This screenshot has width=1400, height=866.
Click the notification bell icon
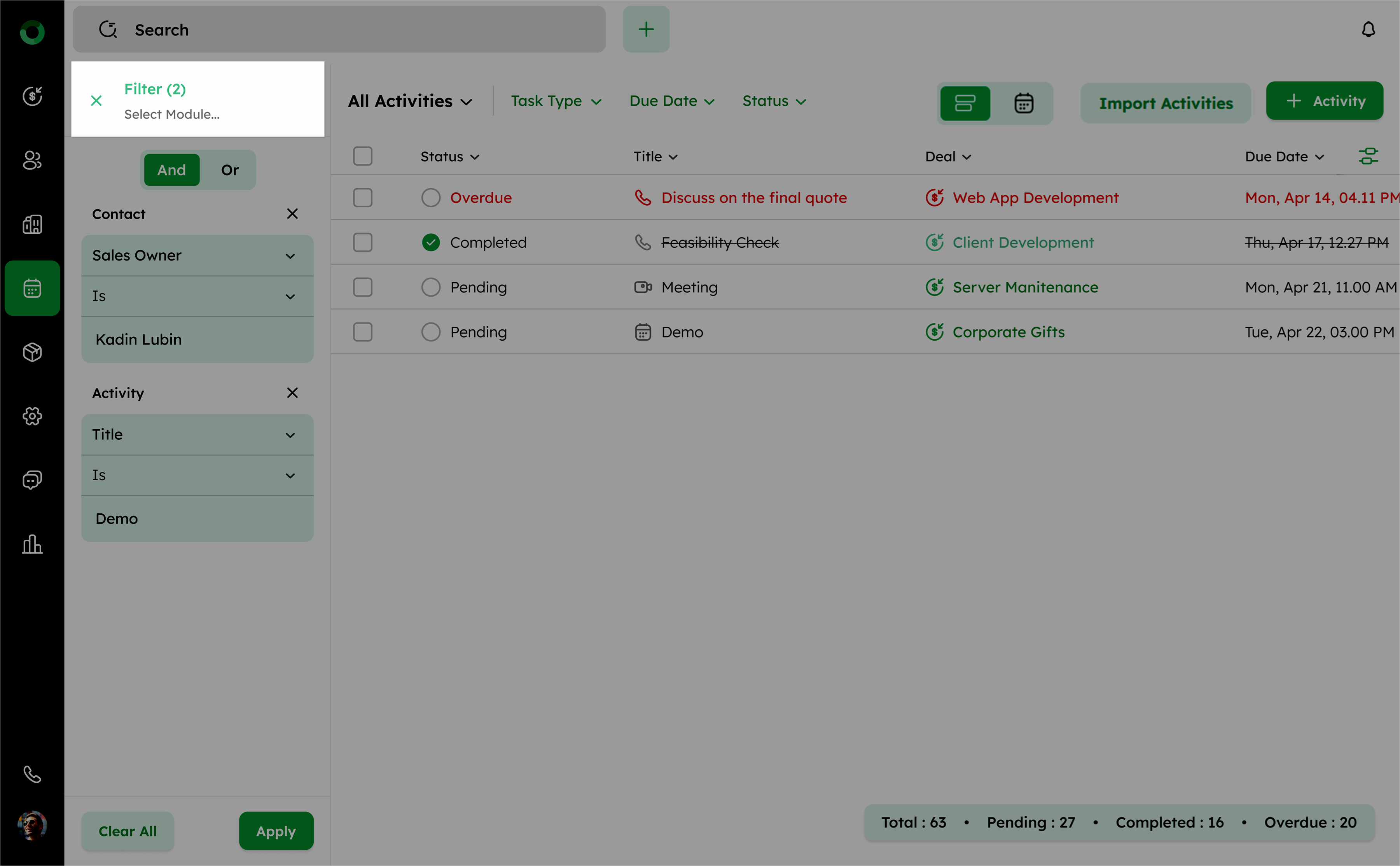[1368, 30]
